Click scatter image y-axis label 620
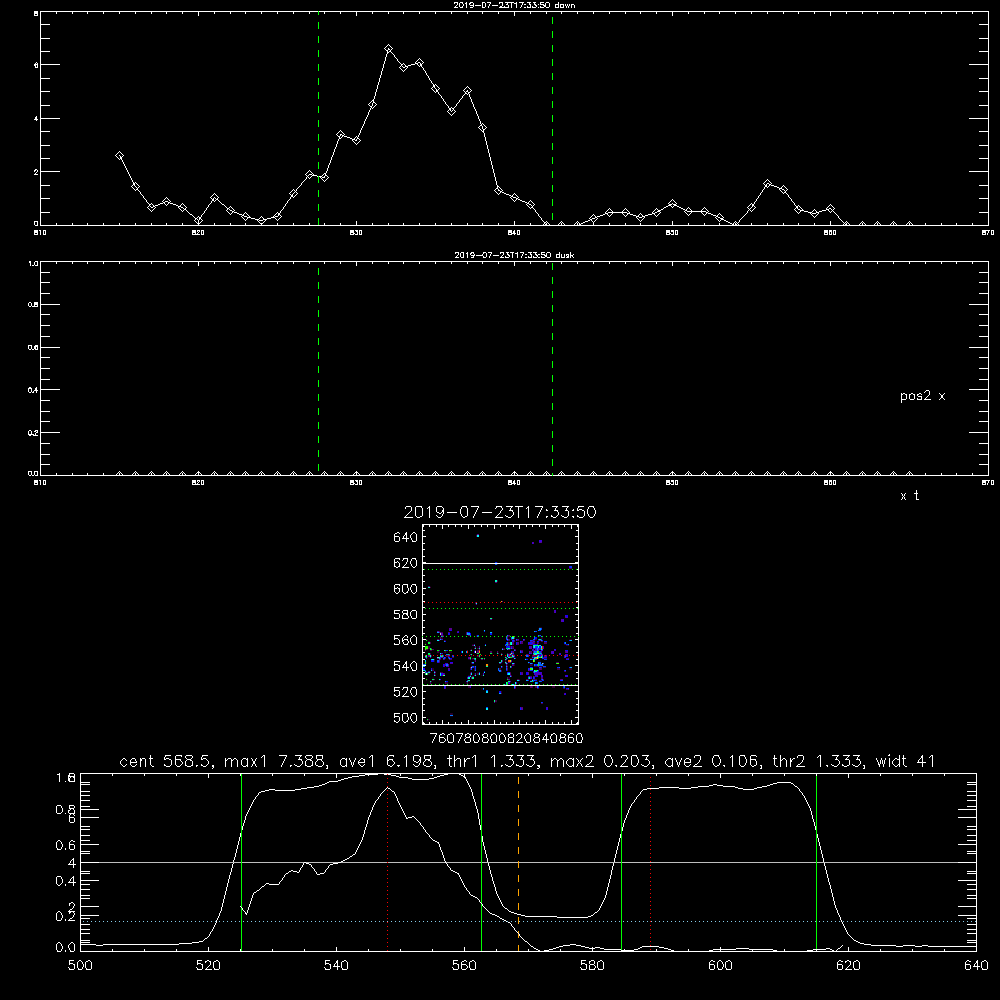The image size is (1000, 1000). click(406, 563)
